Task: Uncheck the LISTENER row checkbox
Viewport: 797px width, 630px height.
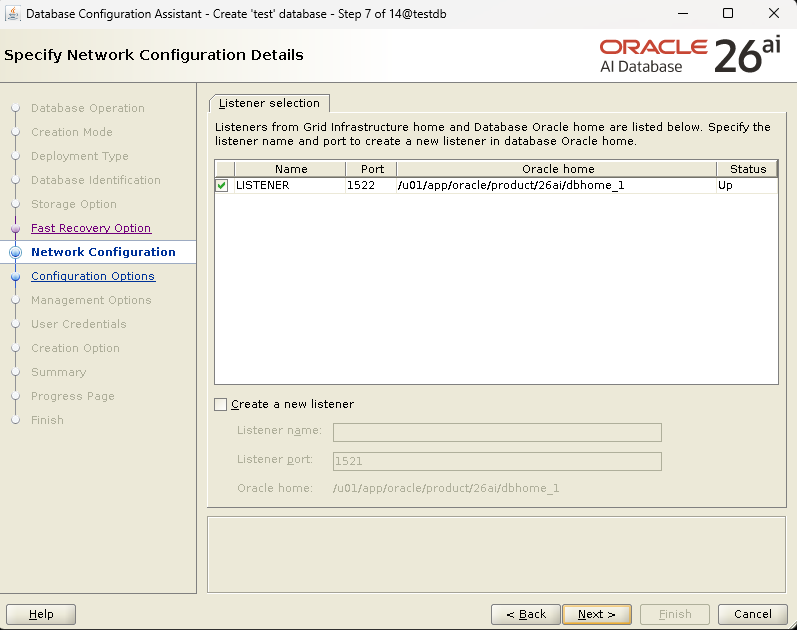Action: (x=222, y=186)
